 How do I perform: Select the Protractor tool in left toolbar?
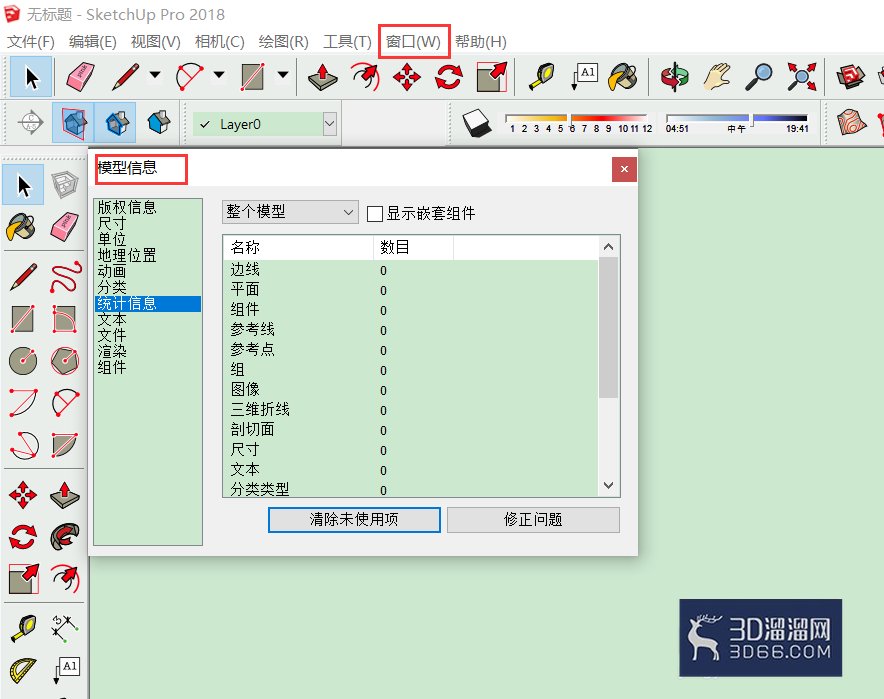[23, 670]
